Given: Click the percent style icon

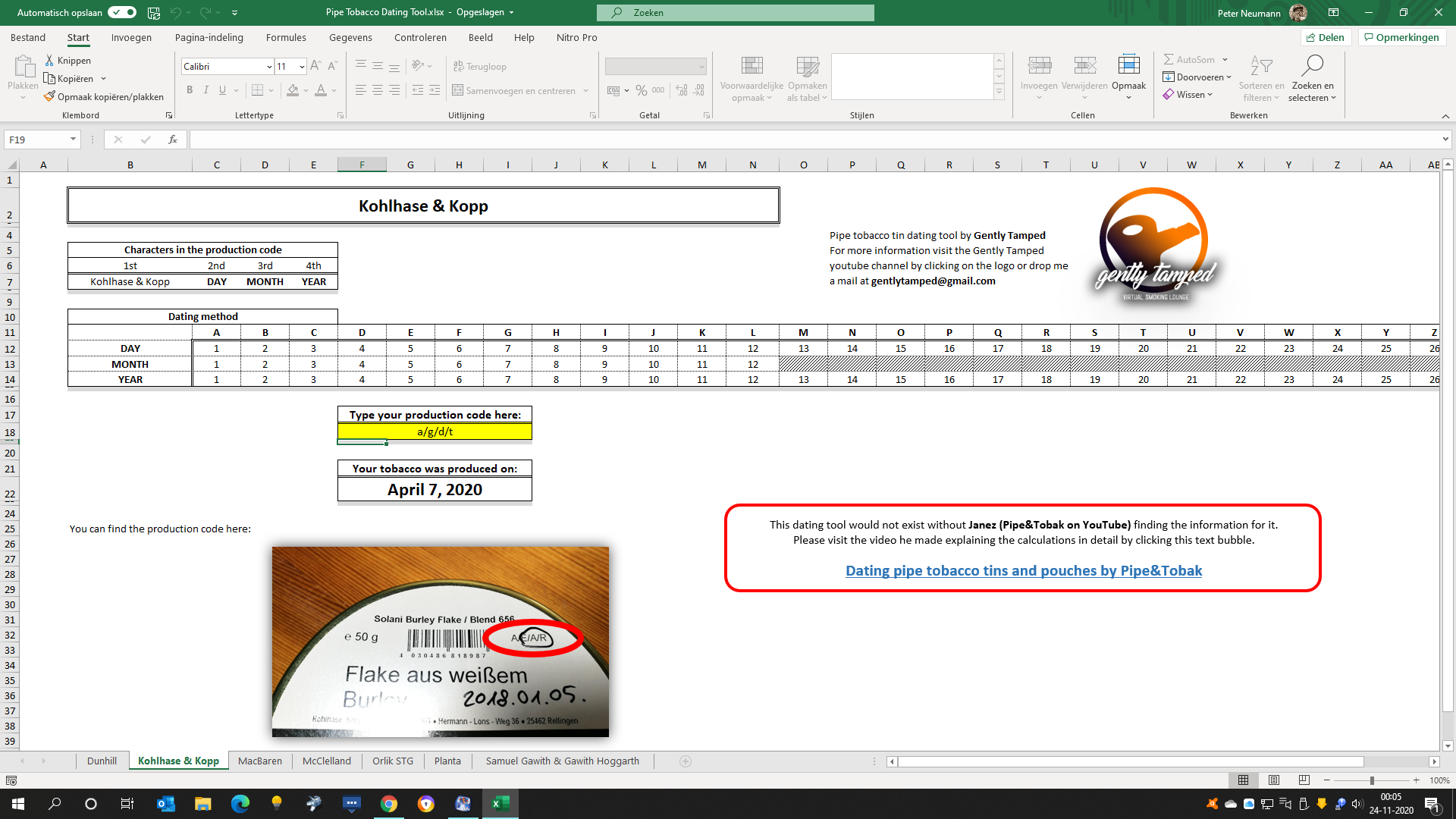Looking at the screenshot, I should point(642,90).
